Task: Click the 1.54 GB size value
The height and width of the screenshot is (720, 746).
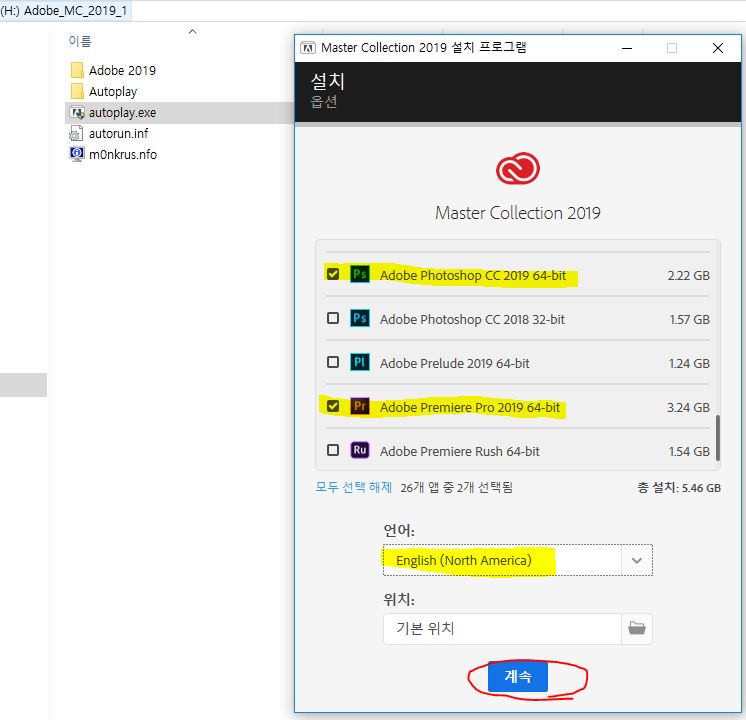Action: click(689, 451)
